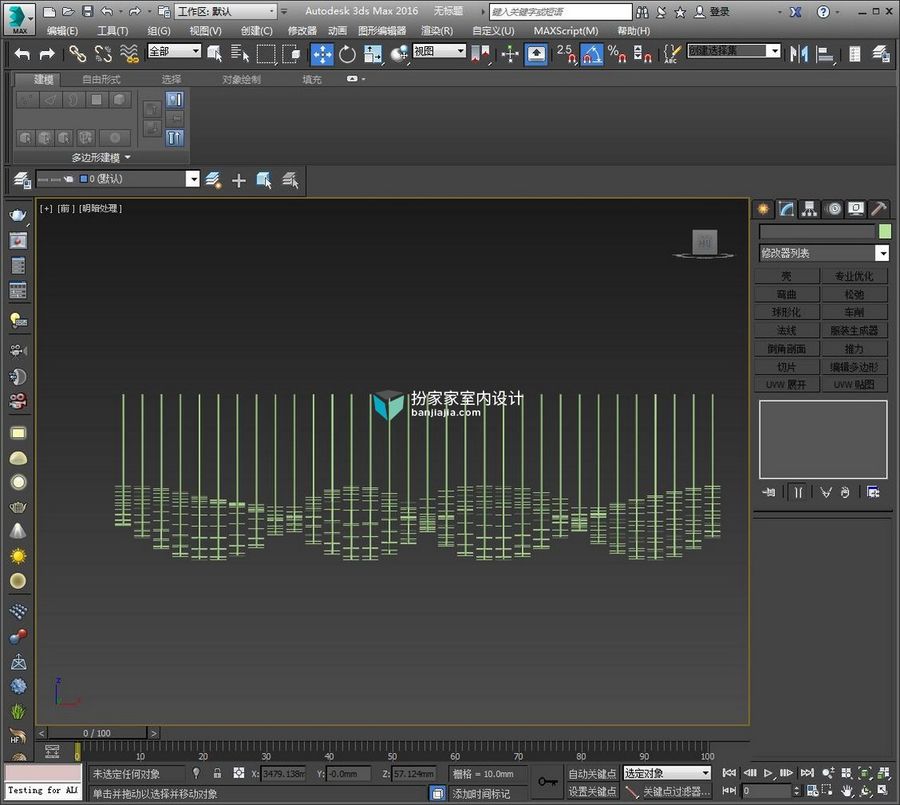This screenshot has width=900, height=805.
Task: Select the Rotate tool
Action: click(347, 55)
